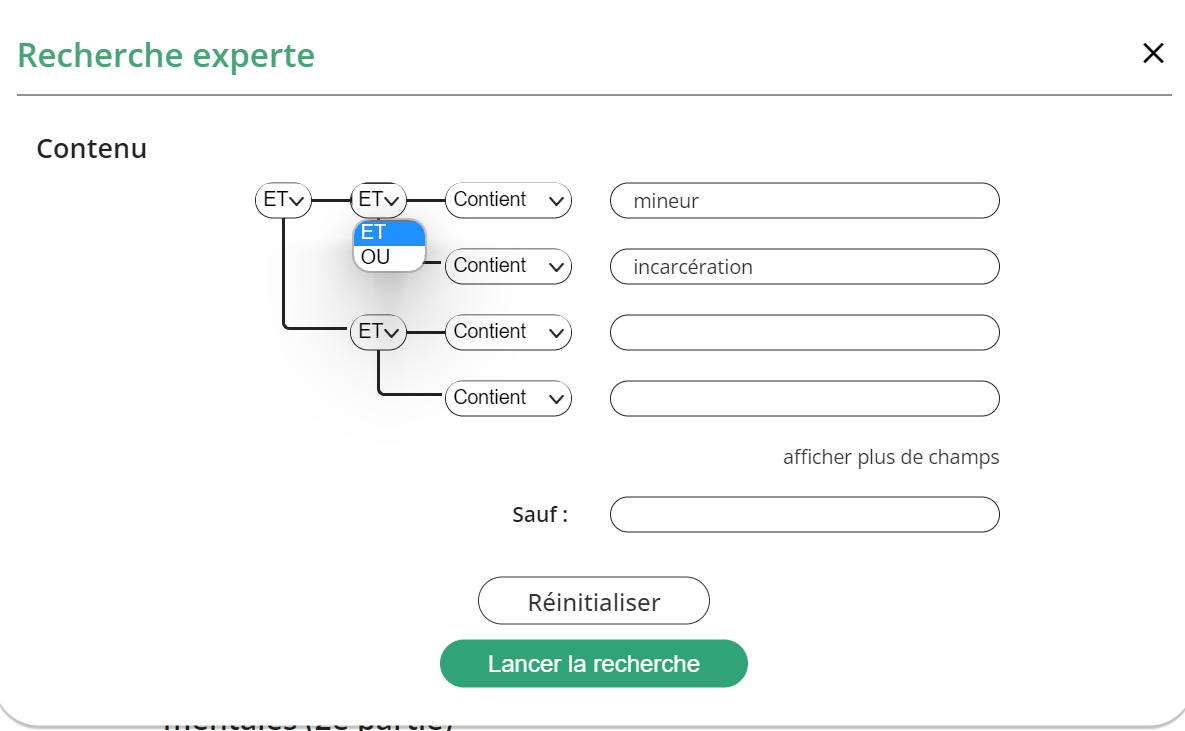Click the Recherche experte dialog title

pyautogui.click(x=166, y=56)
